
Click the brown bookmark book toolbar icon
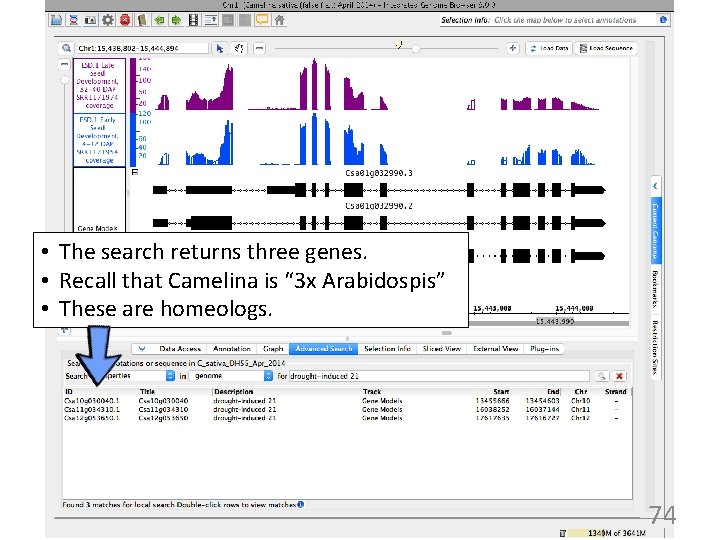pyautogui.click(x=142, y=20)
